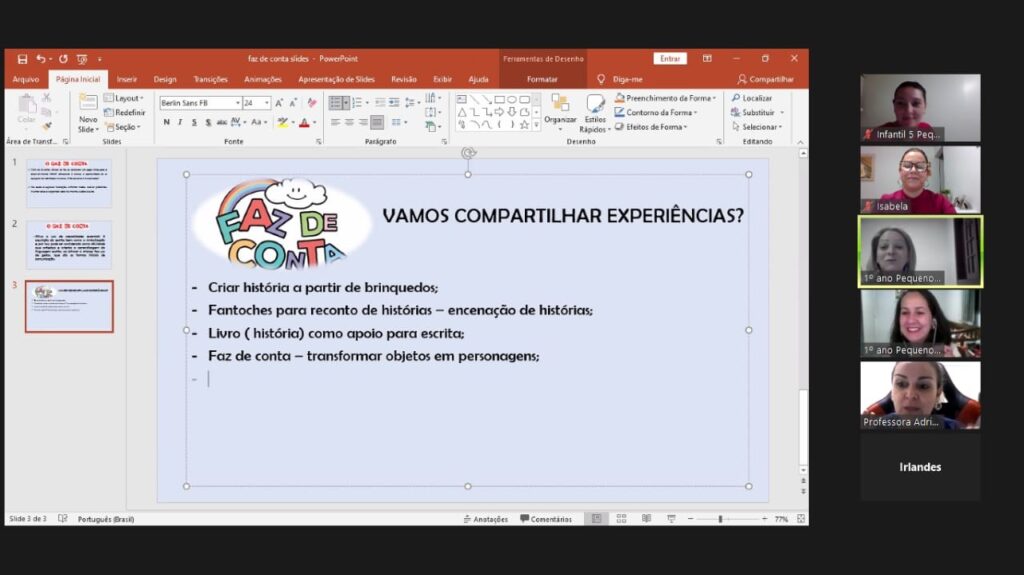Viewport: 1024px width, 575px height.
Task: Toggle the Anotações notes pane
Action: (485, 519)
